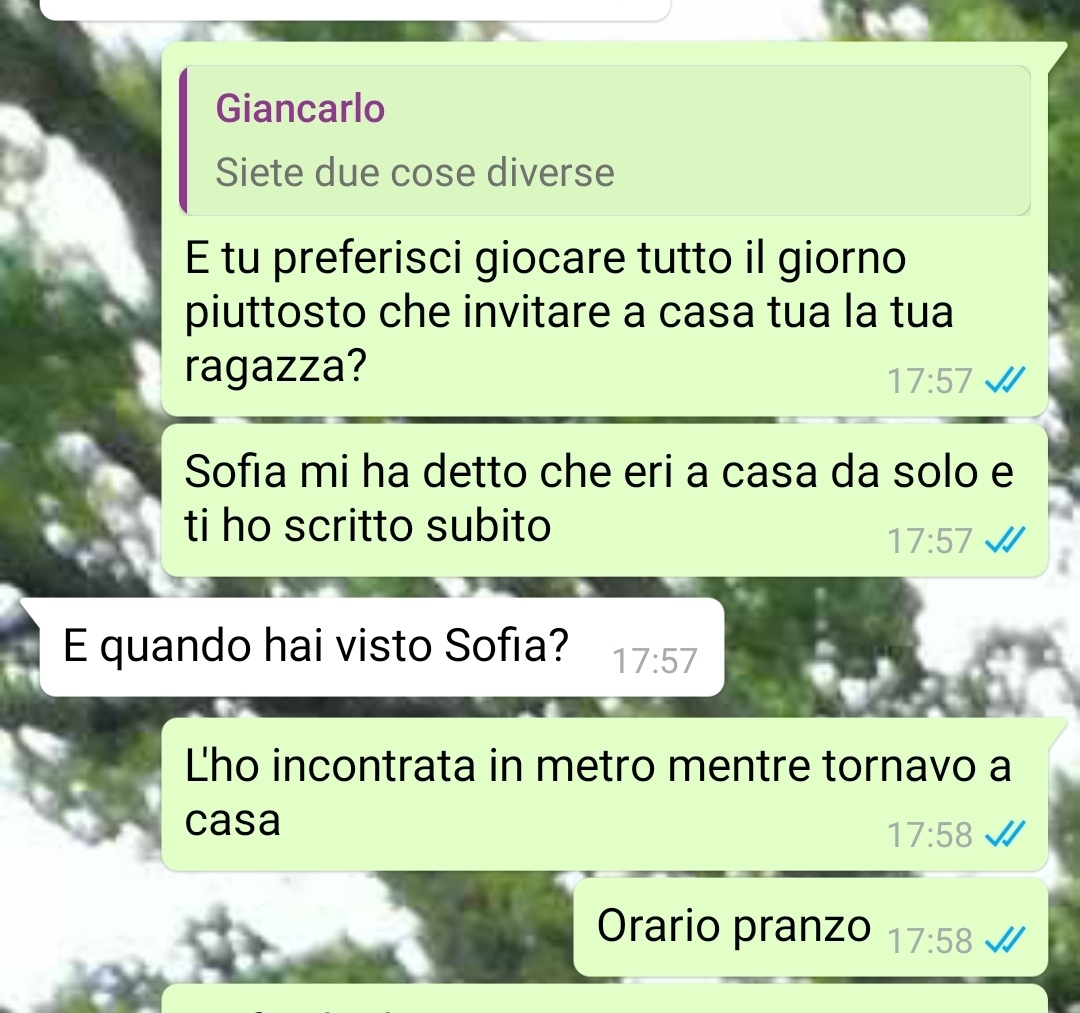Screen dimensions: 1080x1013
Task: Tap the read ticks beside 'Orario pranzo'
Action: 1006,940
